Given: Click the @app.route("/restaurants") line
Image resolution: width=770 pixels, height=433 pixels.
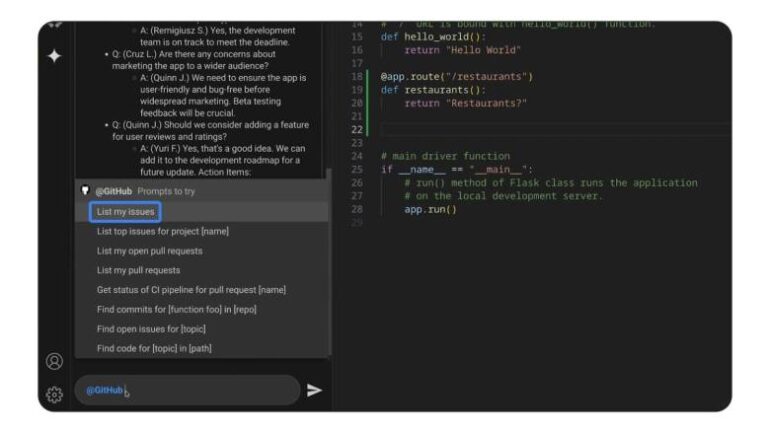Looking at the screenshot, I should pos(457,76).
